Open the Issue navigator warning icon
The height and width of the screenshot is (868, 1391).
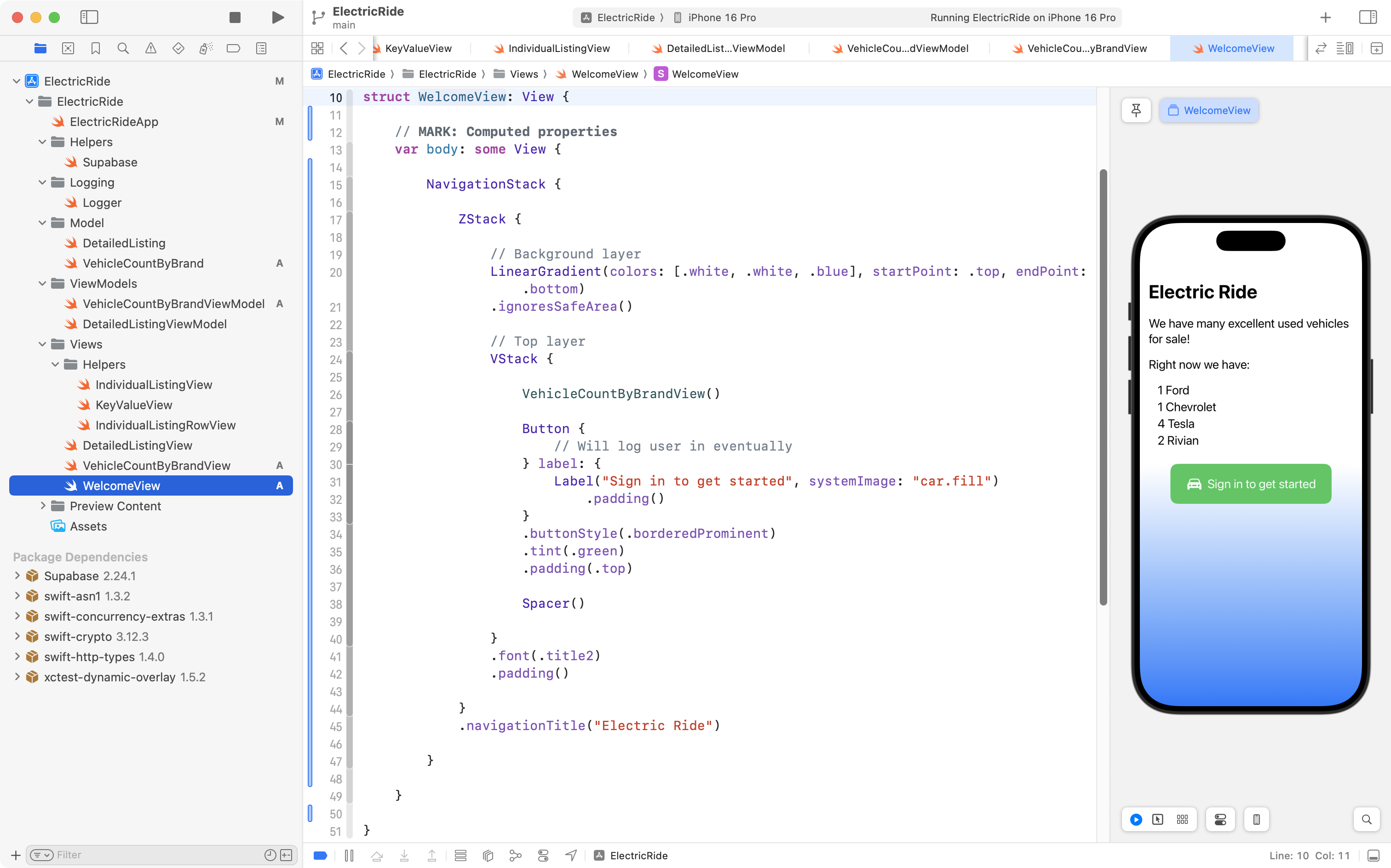[150, 48]
